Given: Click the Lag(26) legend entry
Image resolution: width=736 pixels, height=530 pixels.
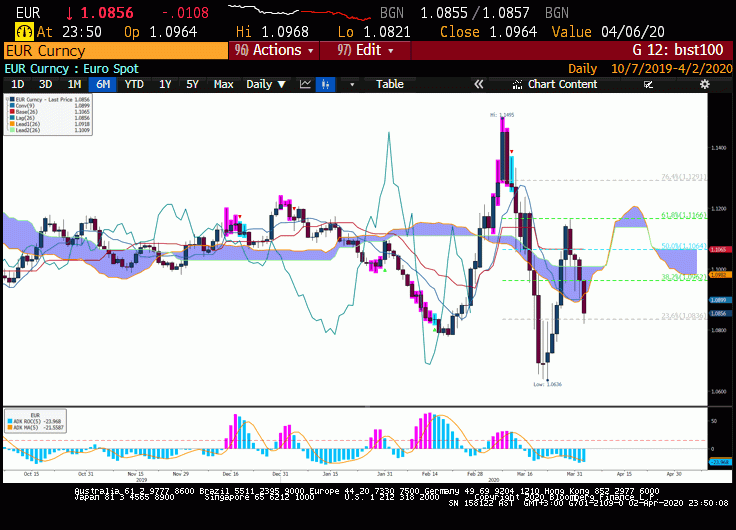Looking at the screenshot, I should 49,118.
